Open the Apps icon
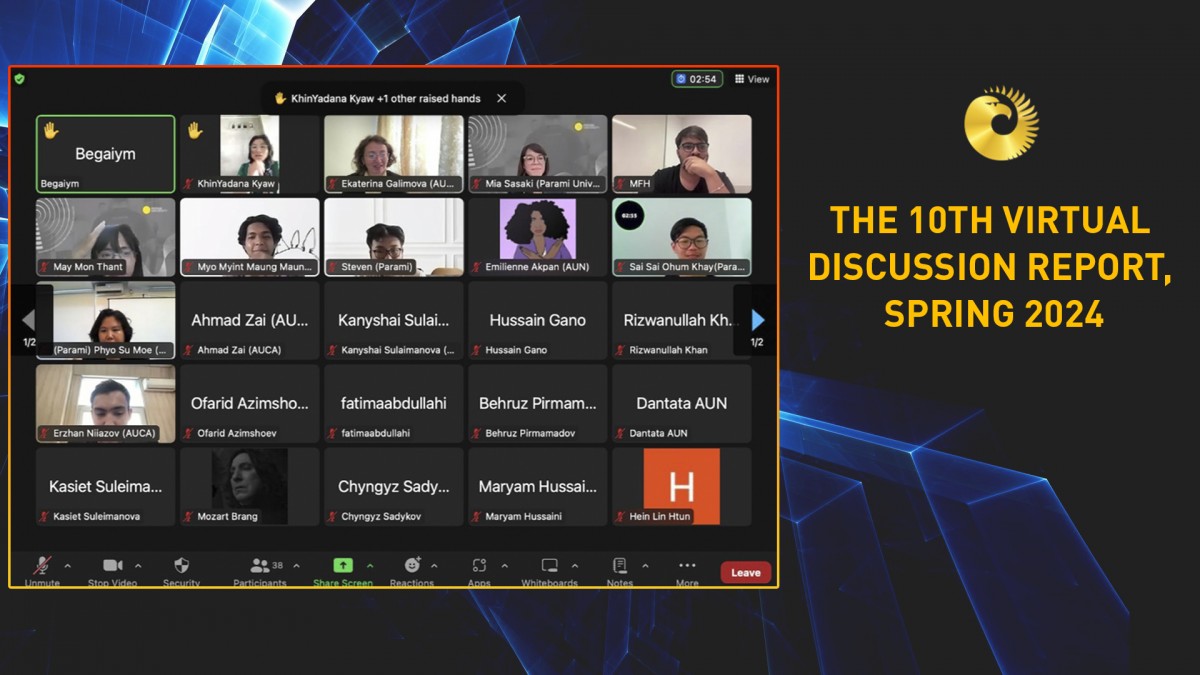This screenshot has height=675, width=1200. point(479,566)
